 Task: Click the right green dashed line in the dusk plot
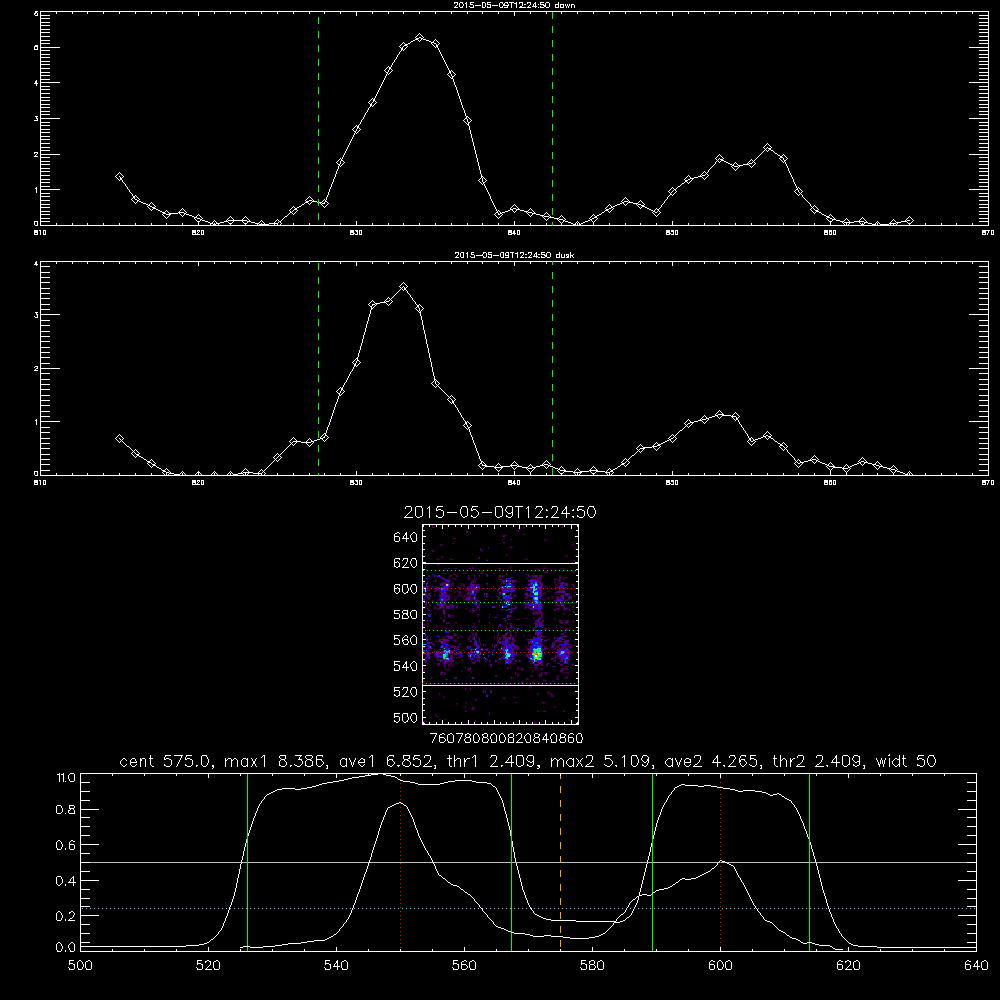point(552,368)
